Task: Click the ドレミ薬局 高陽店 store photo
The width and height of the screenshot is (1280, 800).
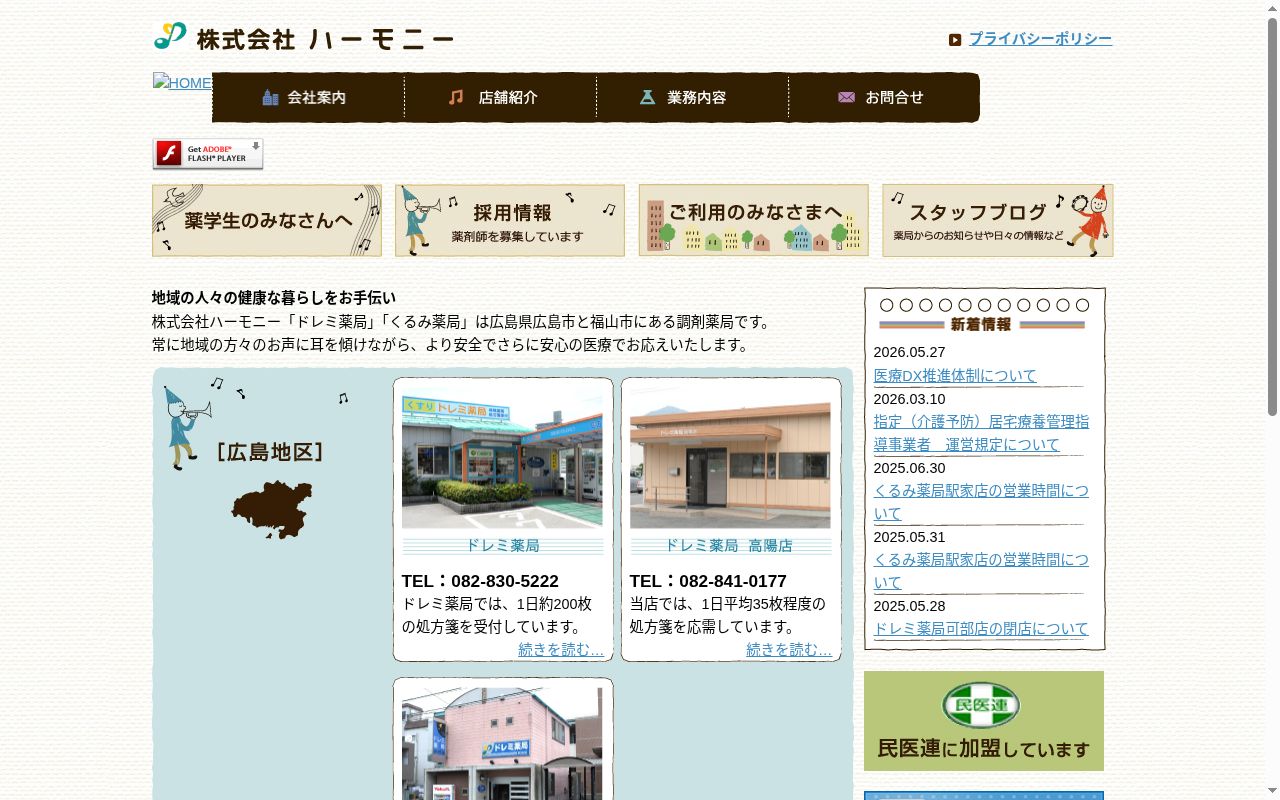Action: (x=730, y=458)
